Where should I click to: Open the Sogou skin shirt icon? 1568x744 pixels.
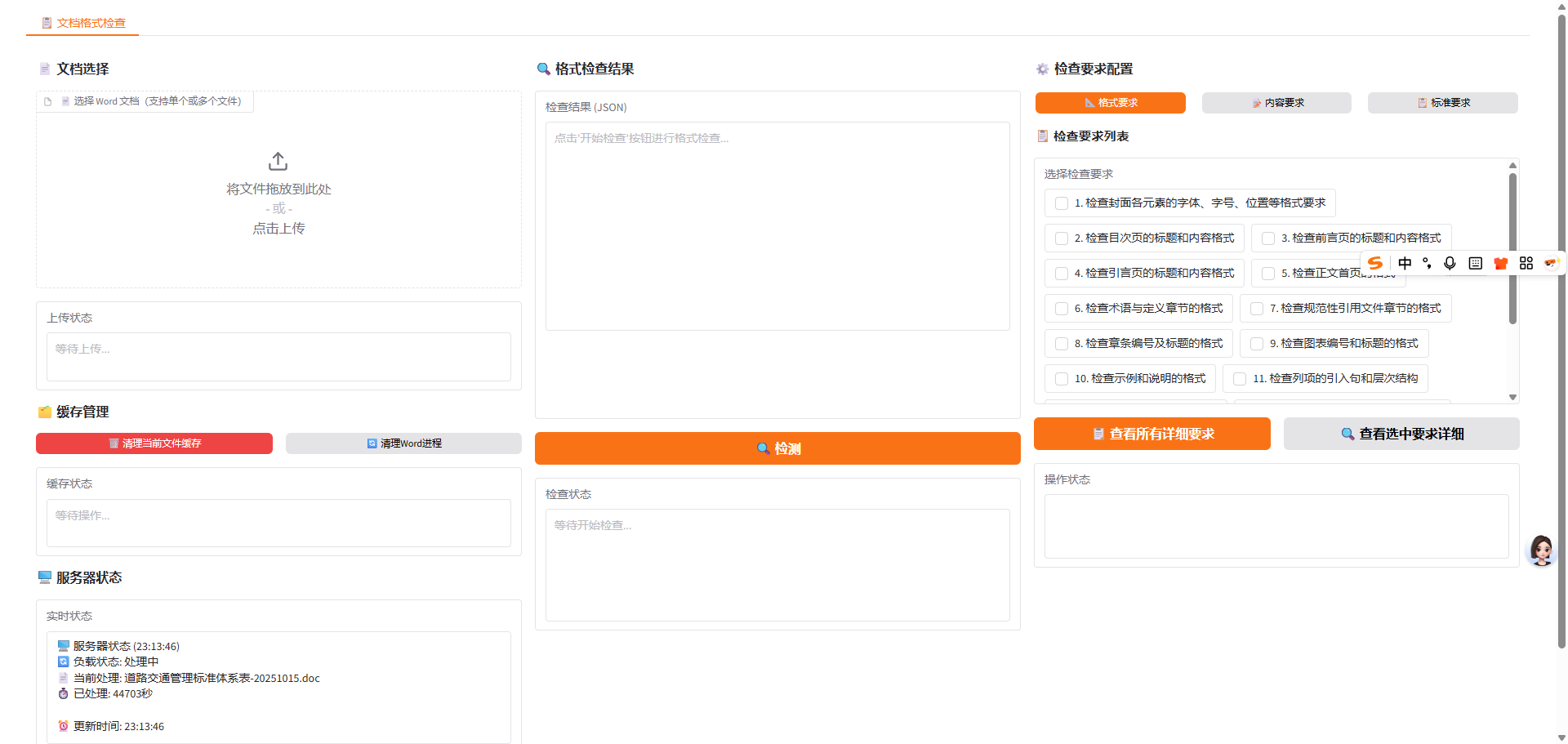click(x=1500, y=263)
